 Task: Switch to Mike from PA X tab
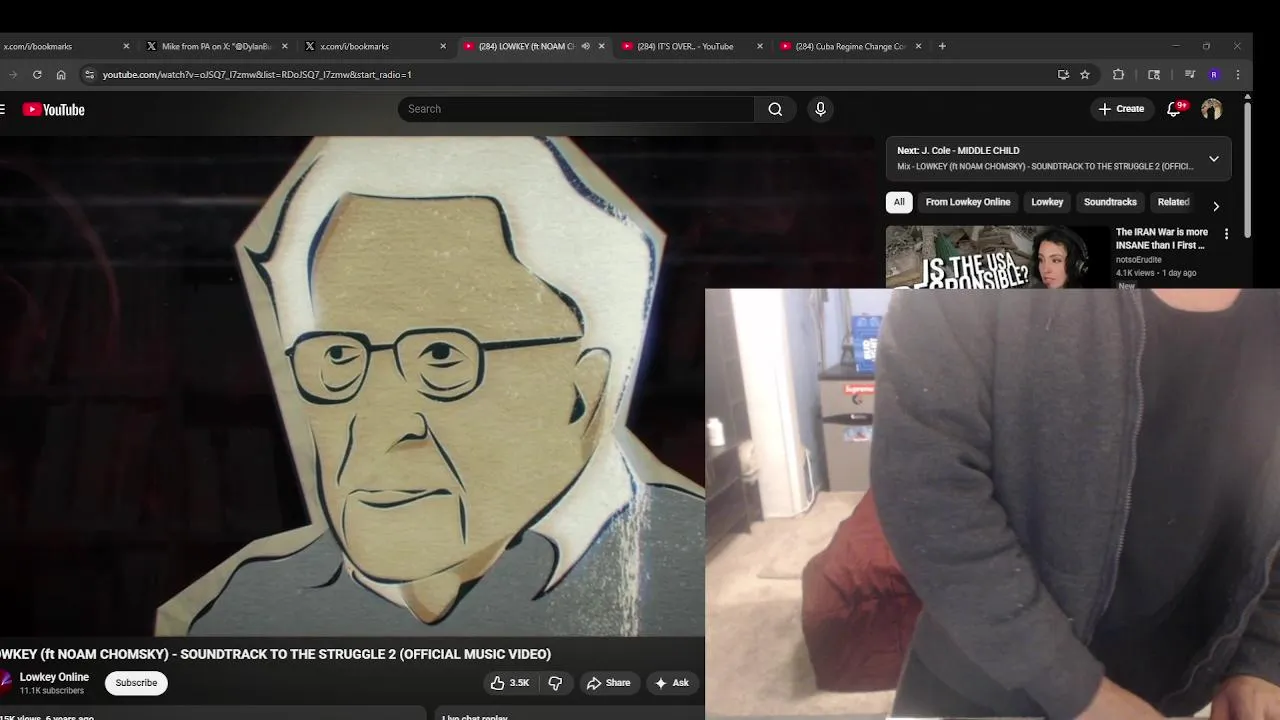coord(215,46)
